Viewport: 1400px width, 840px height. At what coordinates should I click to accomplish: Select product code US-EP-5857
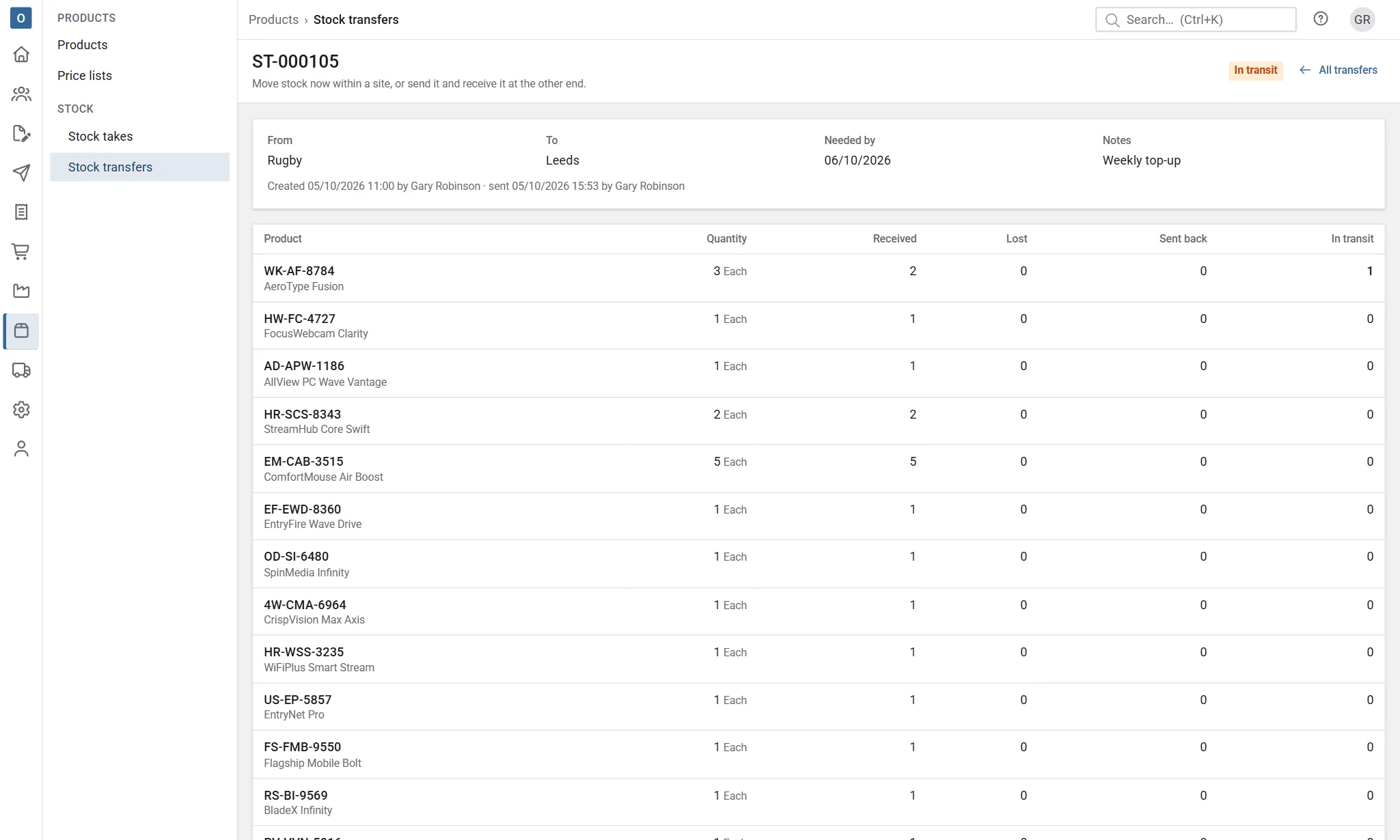coord(297,700)
